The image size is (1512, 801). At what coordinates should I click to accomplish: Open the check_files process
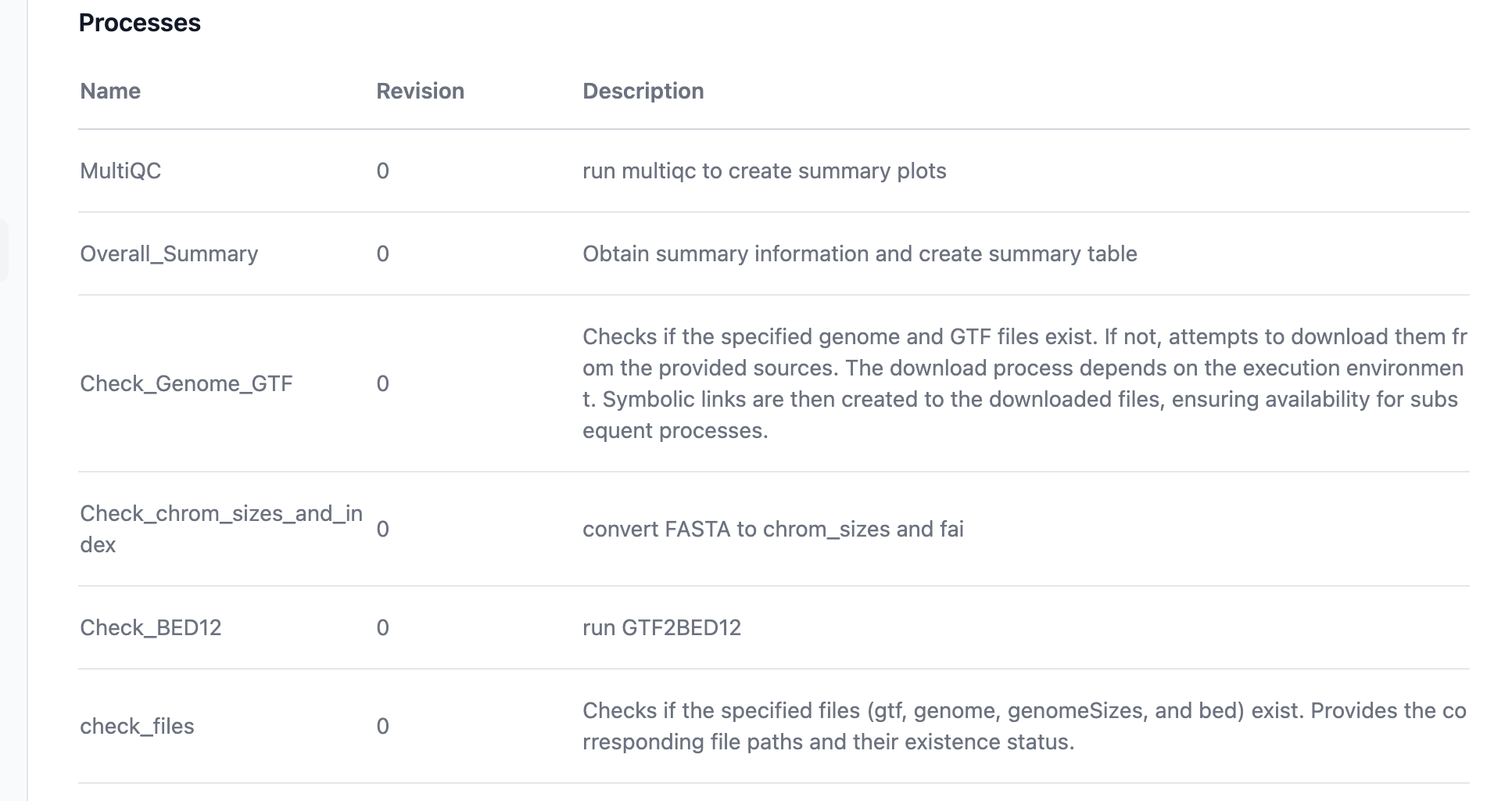coord(137,726)
